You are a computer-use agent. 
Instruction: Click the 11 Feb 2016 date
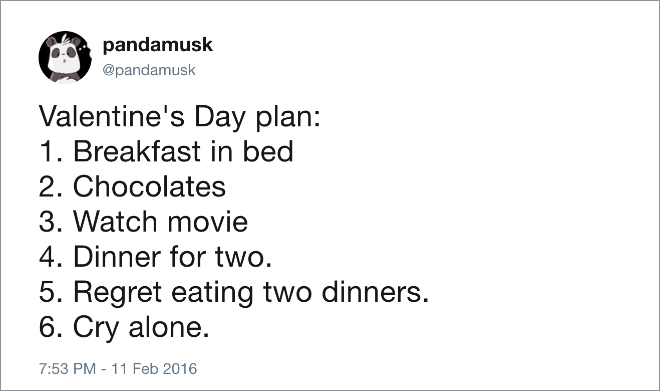coord(154,369)
